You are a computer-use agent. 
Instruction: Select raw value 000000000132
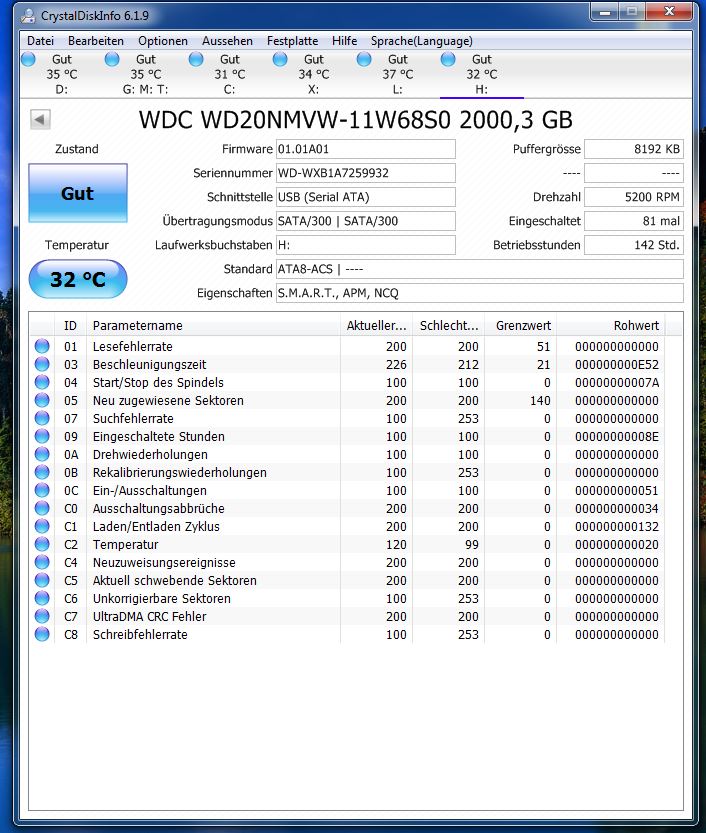click(617, 526)
